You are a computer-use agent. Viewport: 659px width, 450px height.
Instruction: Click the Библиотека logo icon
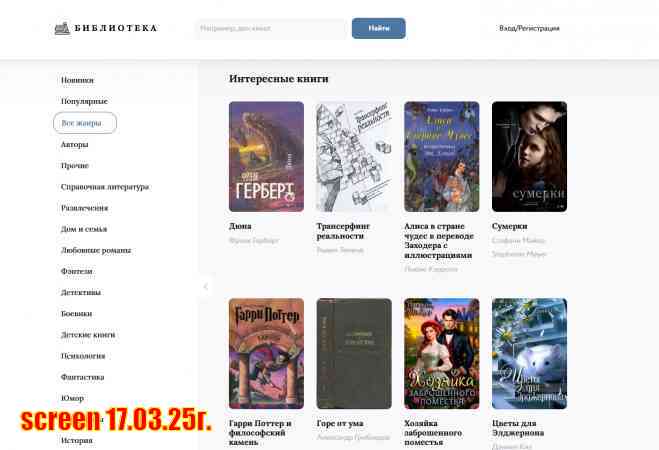point(62,28)
